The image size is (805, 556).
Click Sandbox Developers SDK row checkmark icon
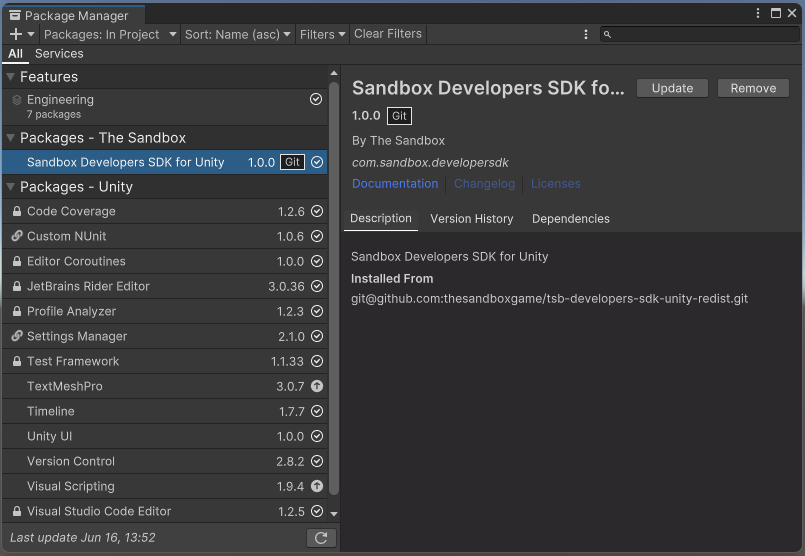pyautogui.click(x=317, y=162)
